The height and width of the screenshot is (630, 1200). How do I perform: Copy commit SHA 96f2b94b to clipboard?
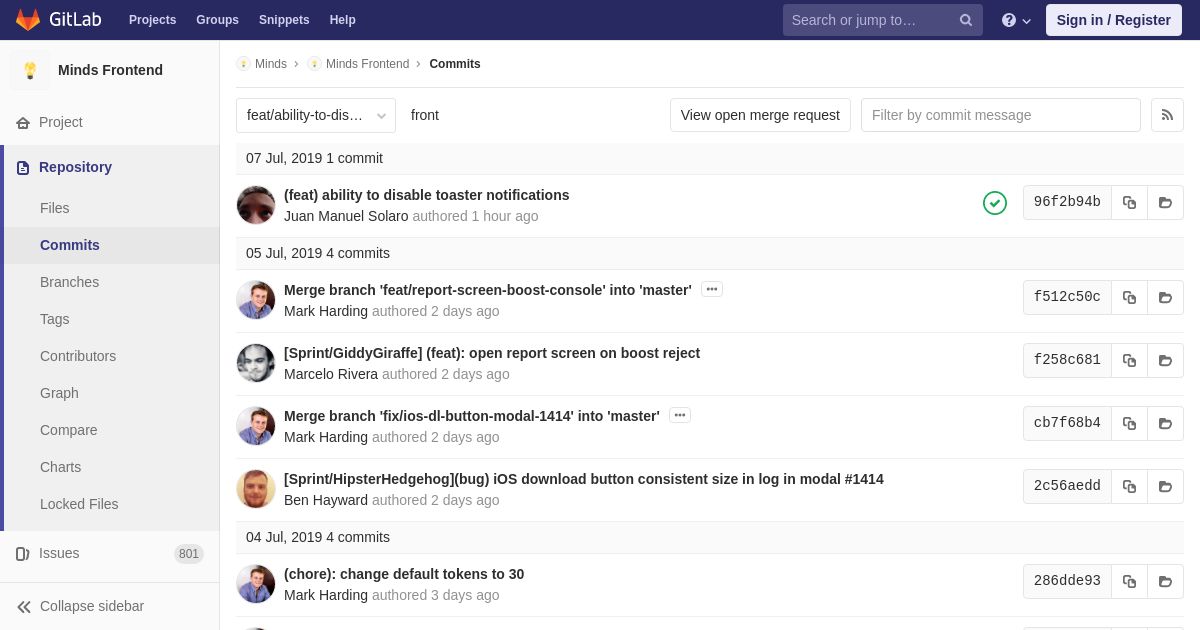pyautogui.click(x=1129, y=202)
